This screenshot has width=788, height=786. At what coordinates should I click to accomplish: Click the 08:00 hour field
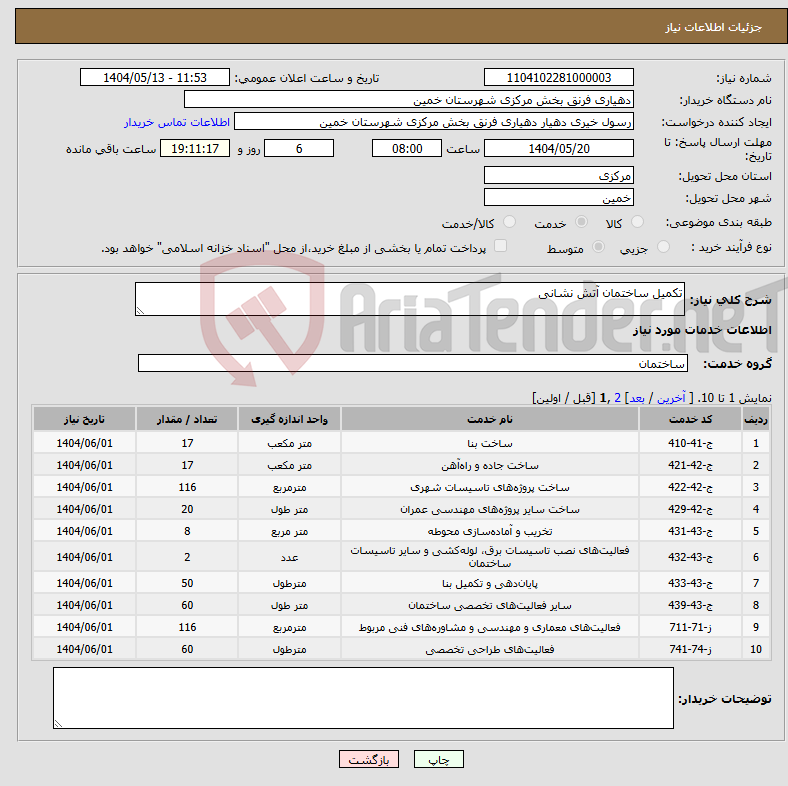407,148
